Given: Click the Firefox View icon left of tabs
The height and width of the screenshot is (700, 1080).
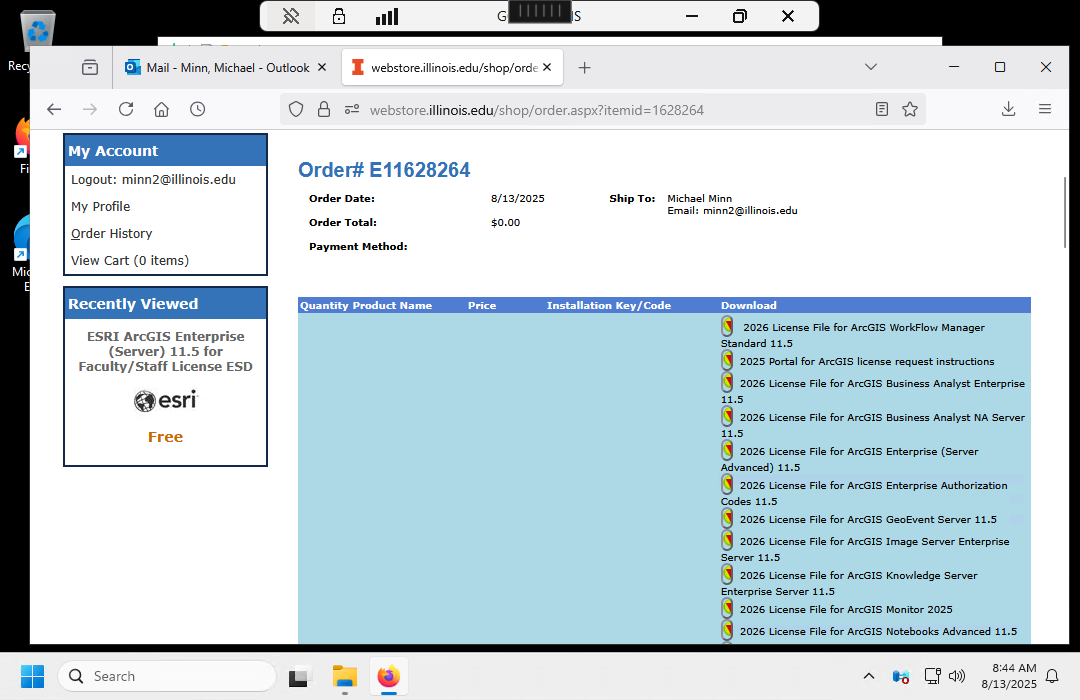Looking at the screenshot, I should click(90, 67).
